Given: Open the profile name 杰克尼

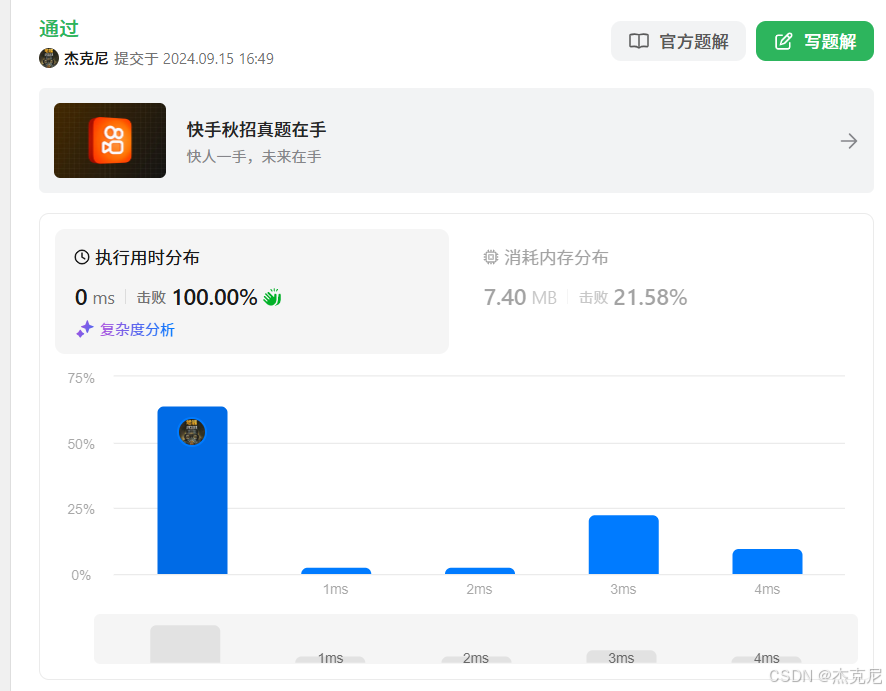Looking at the screenshot, I should point(86,59).
